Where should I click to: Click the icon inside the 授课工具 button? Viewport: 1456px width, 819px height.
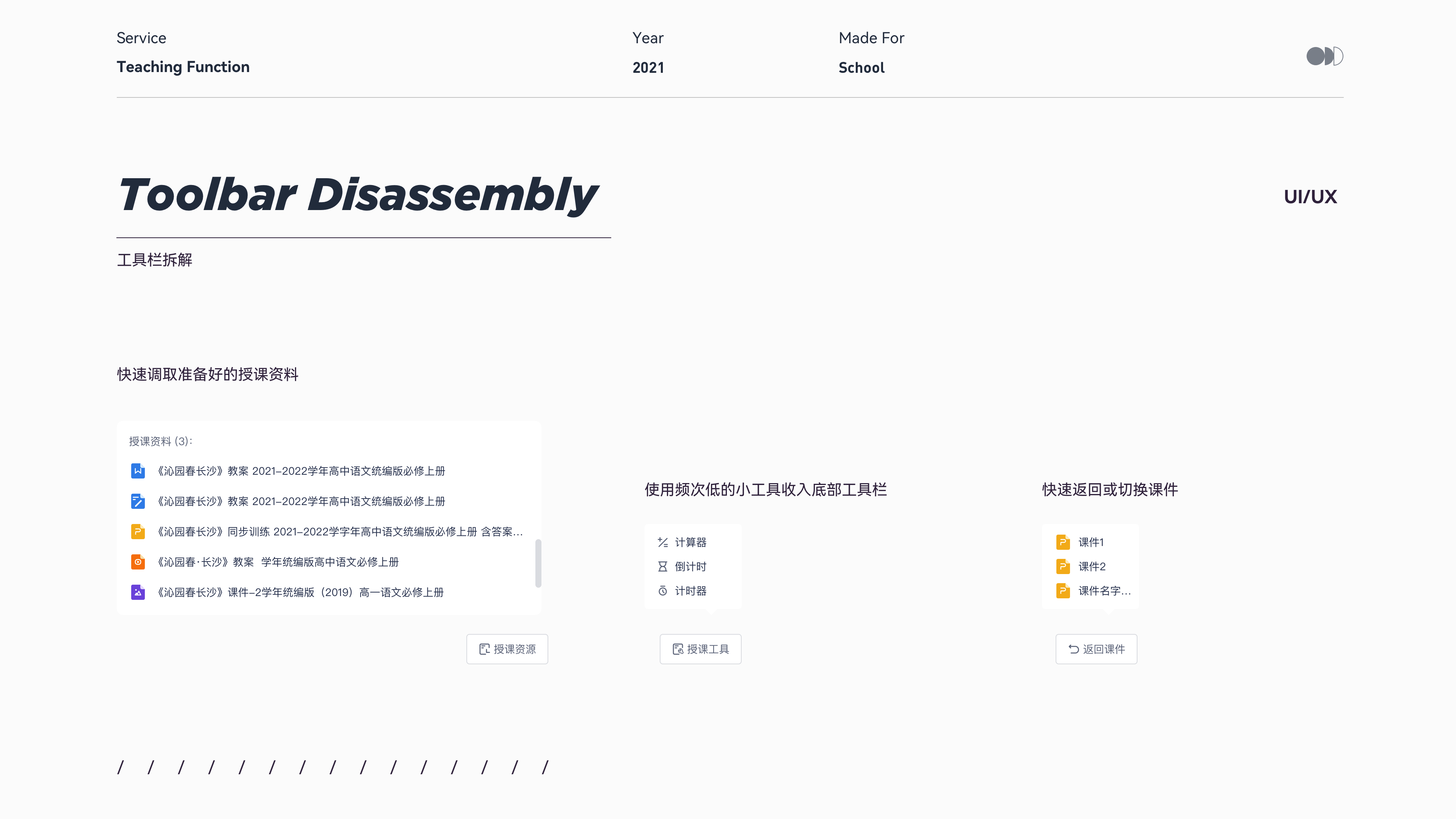pos(678,649)
